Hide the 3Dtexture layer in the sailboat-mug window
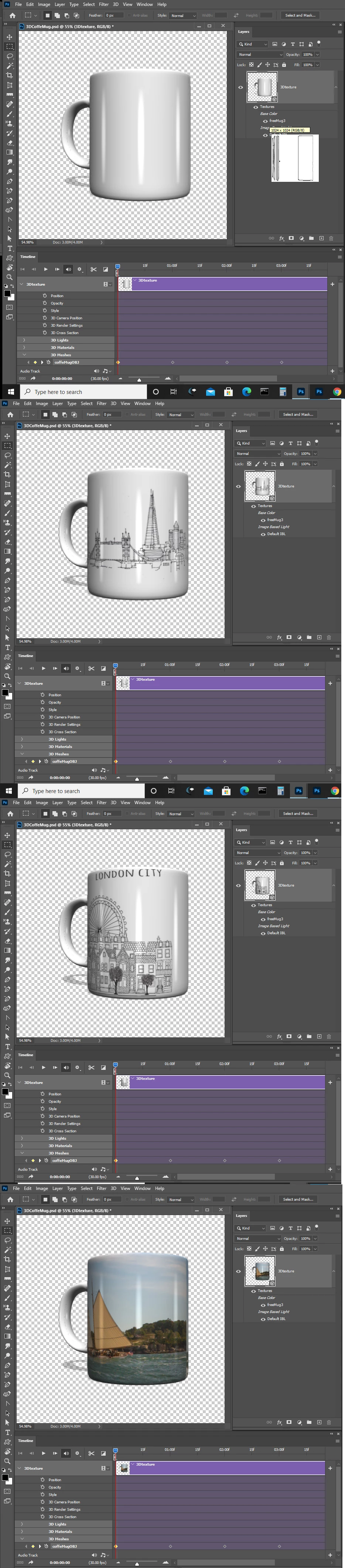 pyautogui.click(x=238, y=1272)
